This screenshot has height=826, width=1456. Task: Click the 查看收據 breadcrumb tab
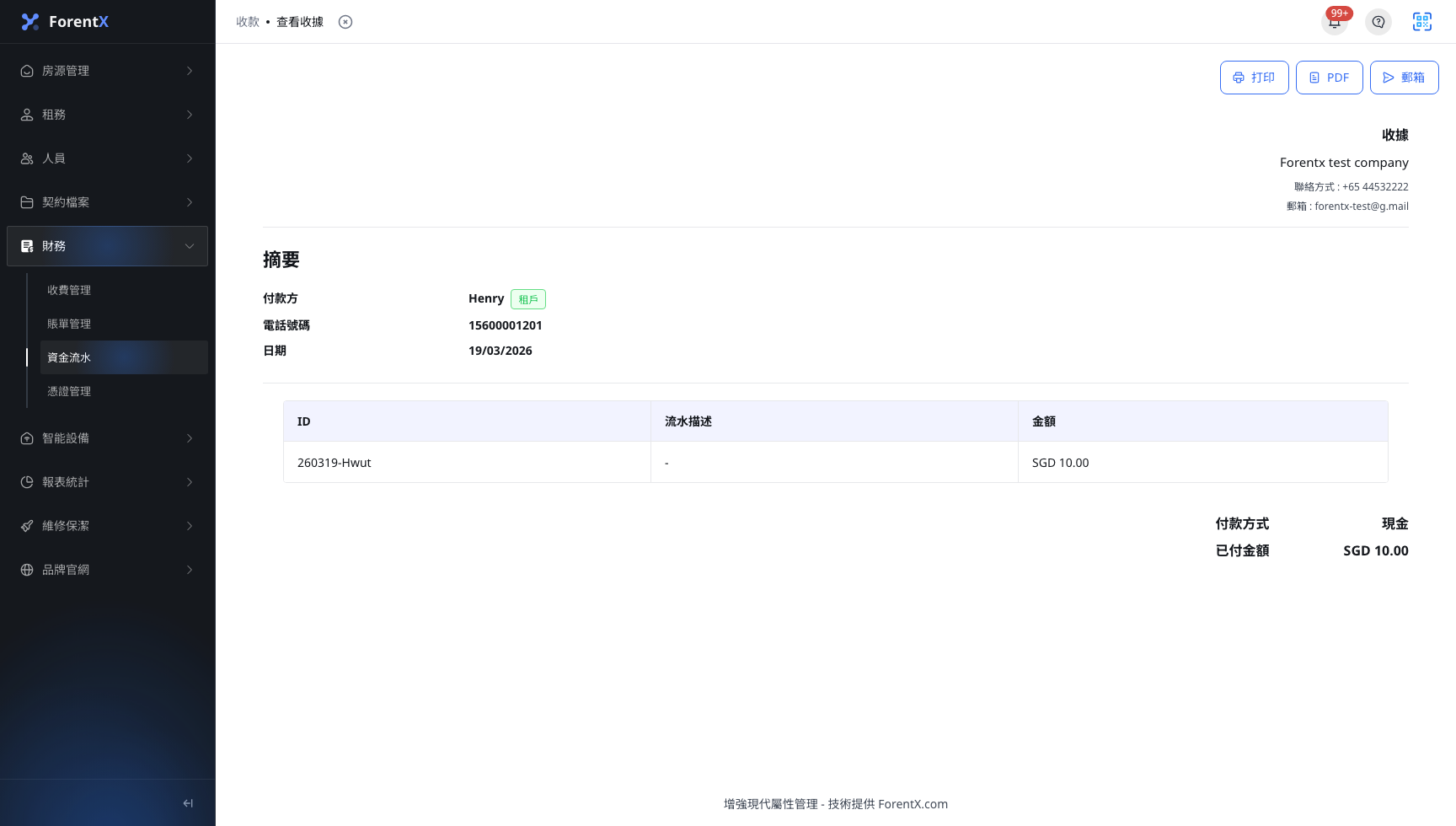pos(300,22)
